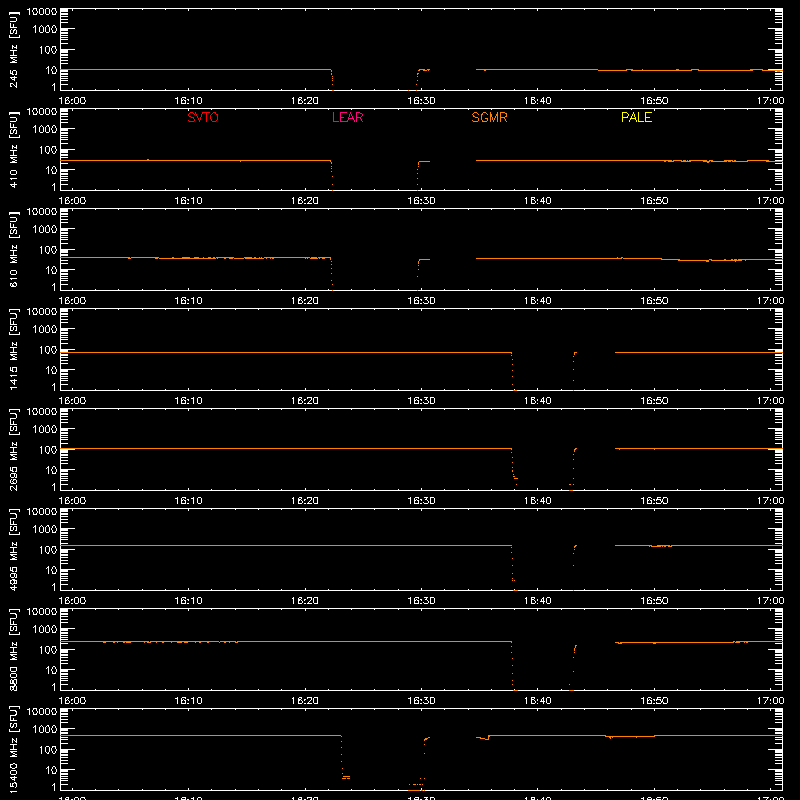
Task: Click 16:20 on the 610 MHz time axis
Action: pyautogui.click(x=305, y=301)
